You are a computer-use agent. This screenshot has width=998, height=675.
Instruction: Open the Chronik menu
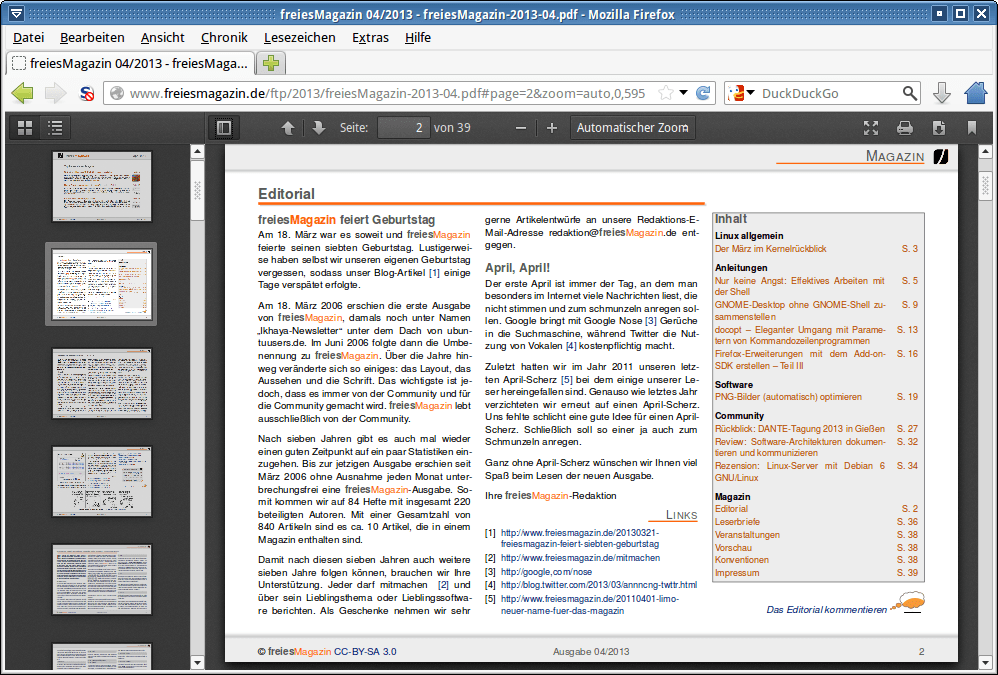224,38
